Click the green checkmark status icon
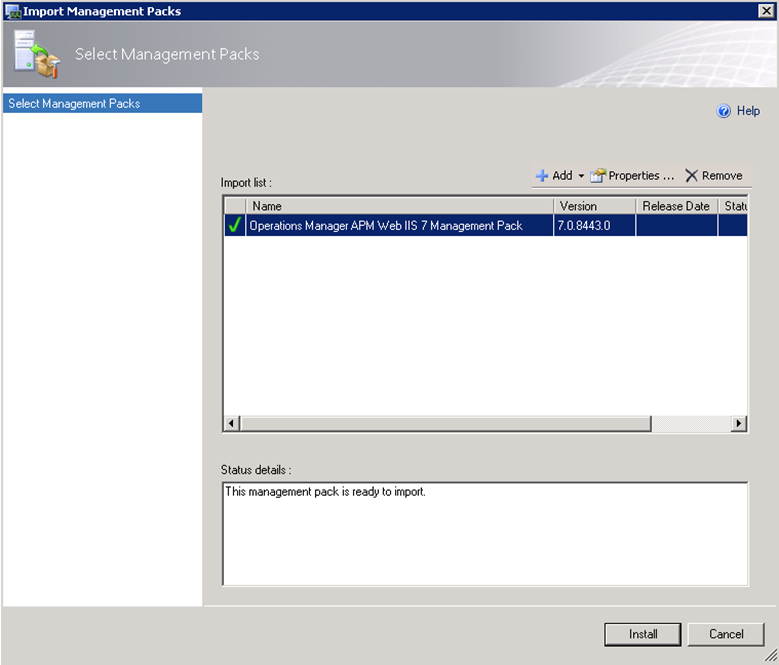 234,225
